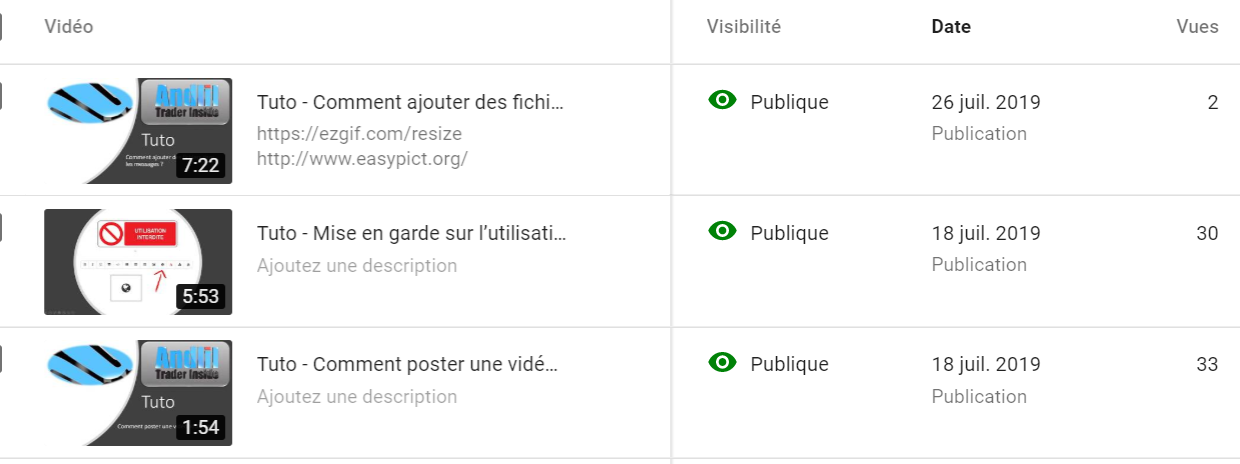Open thumbnail of the 7:22 video
The width and height of the screenshot is (1240, 464).
138,131
